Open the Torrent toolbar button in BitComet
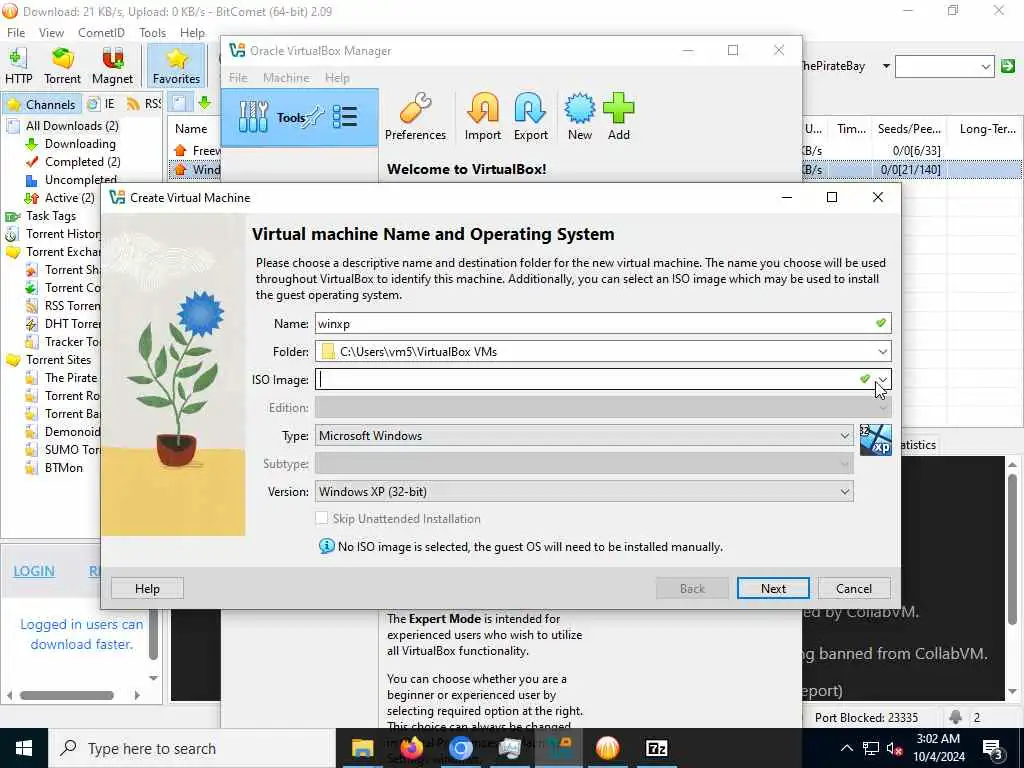 [63, 65]
